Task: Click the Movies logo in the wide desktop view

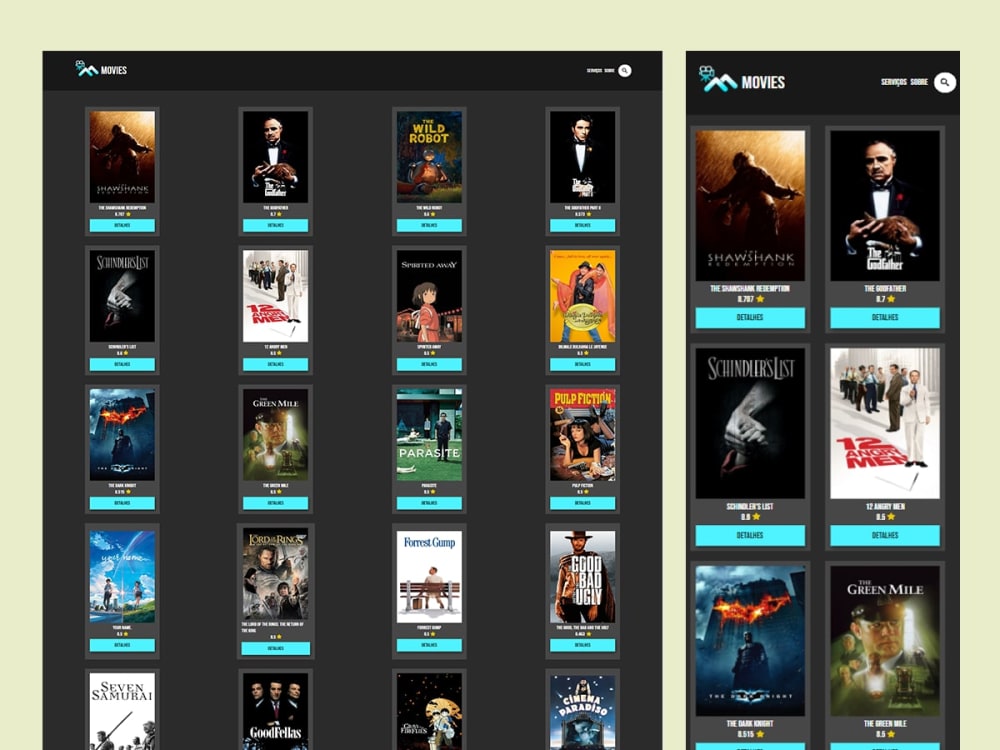Action: click(101, 69)
